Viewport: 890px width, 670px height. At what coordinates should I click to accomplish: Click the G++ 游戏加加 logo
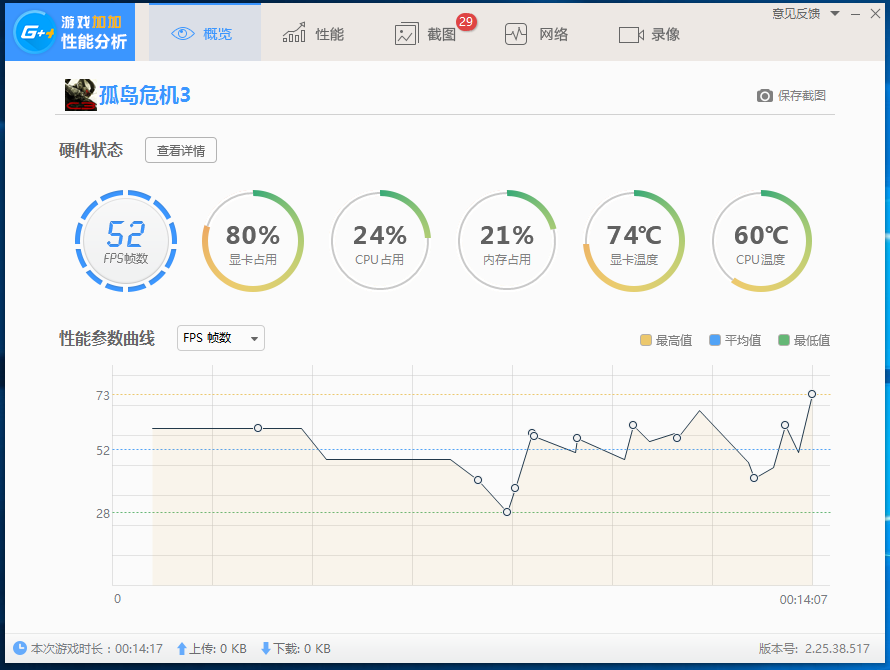coord(70,32)
